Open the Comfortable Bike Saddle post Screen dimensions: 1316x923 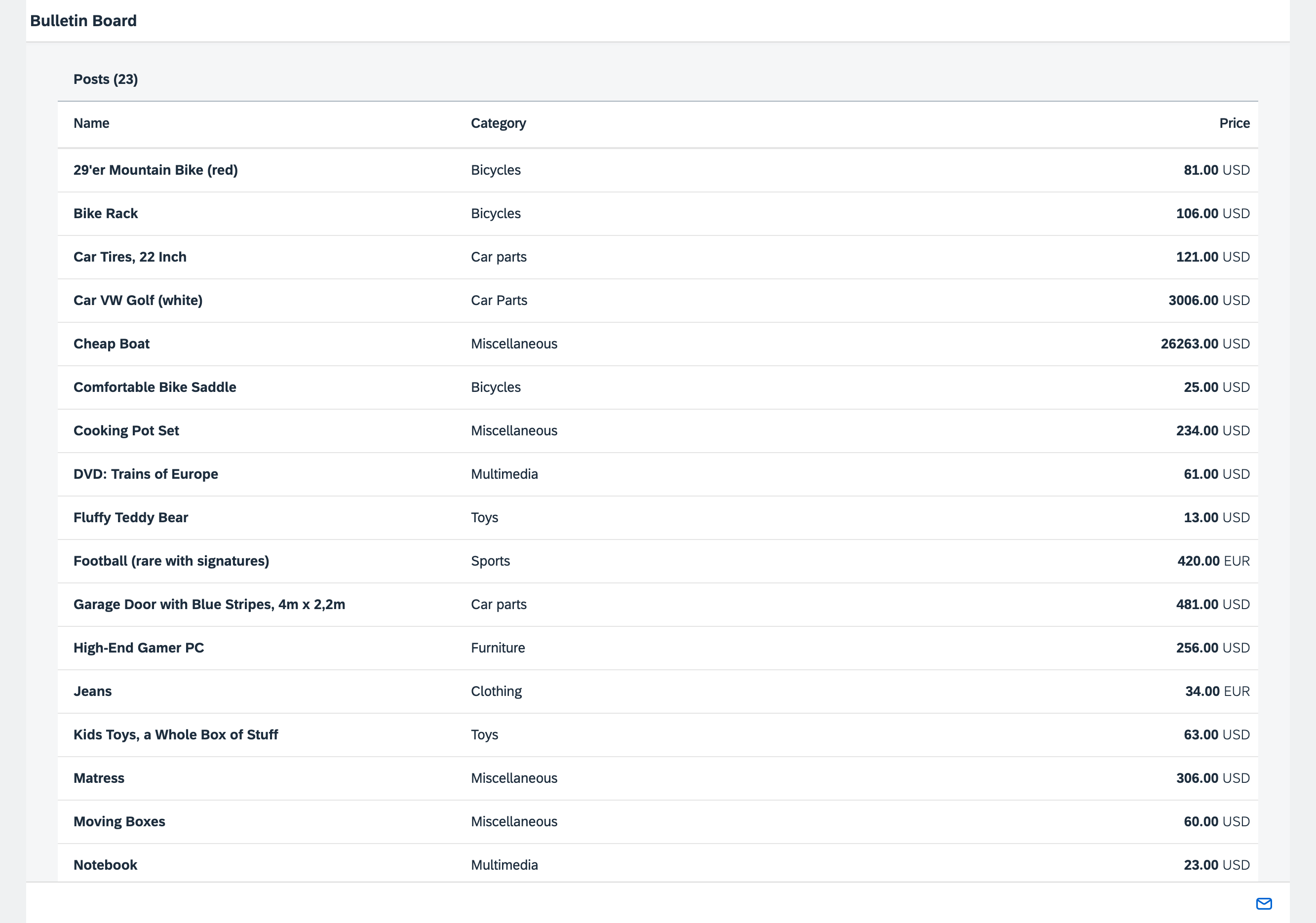658,387
